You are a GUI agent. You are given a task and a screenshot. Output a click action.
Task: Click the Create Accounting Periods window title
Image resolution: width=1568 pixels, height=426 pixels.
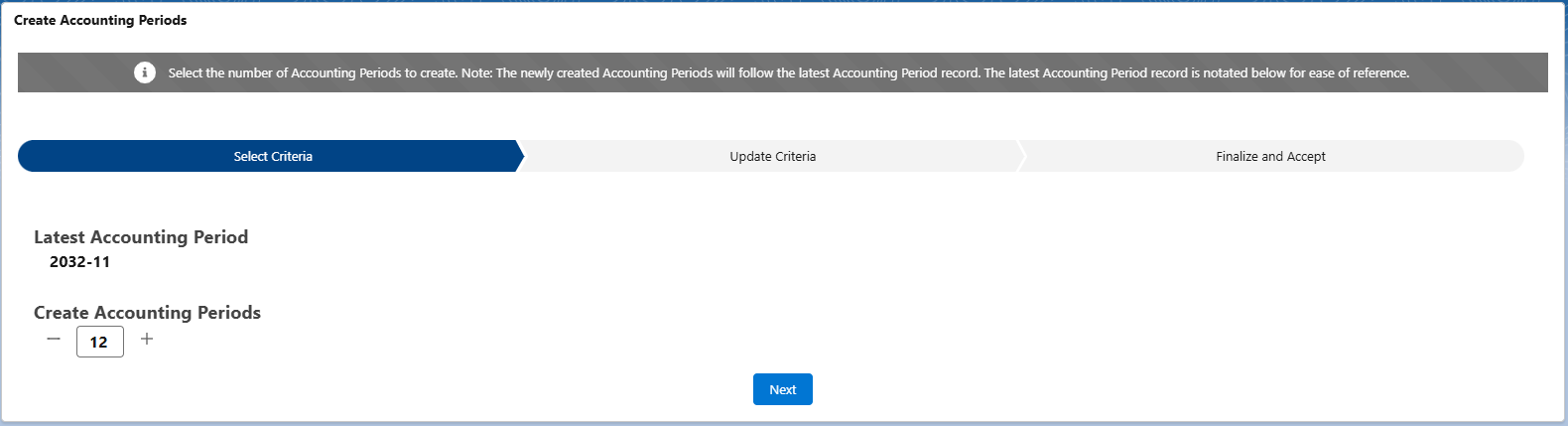point(100,20)
